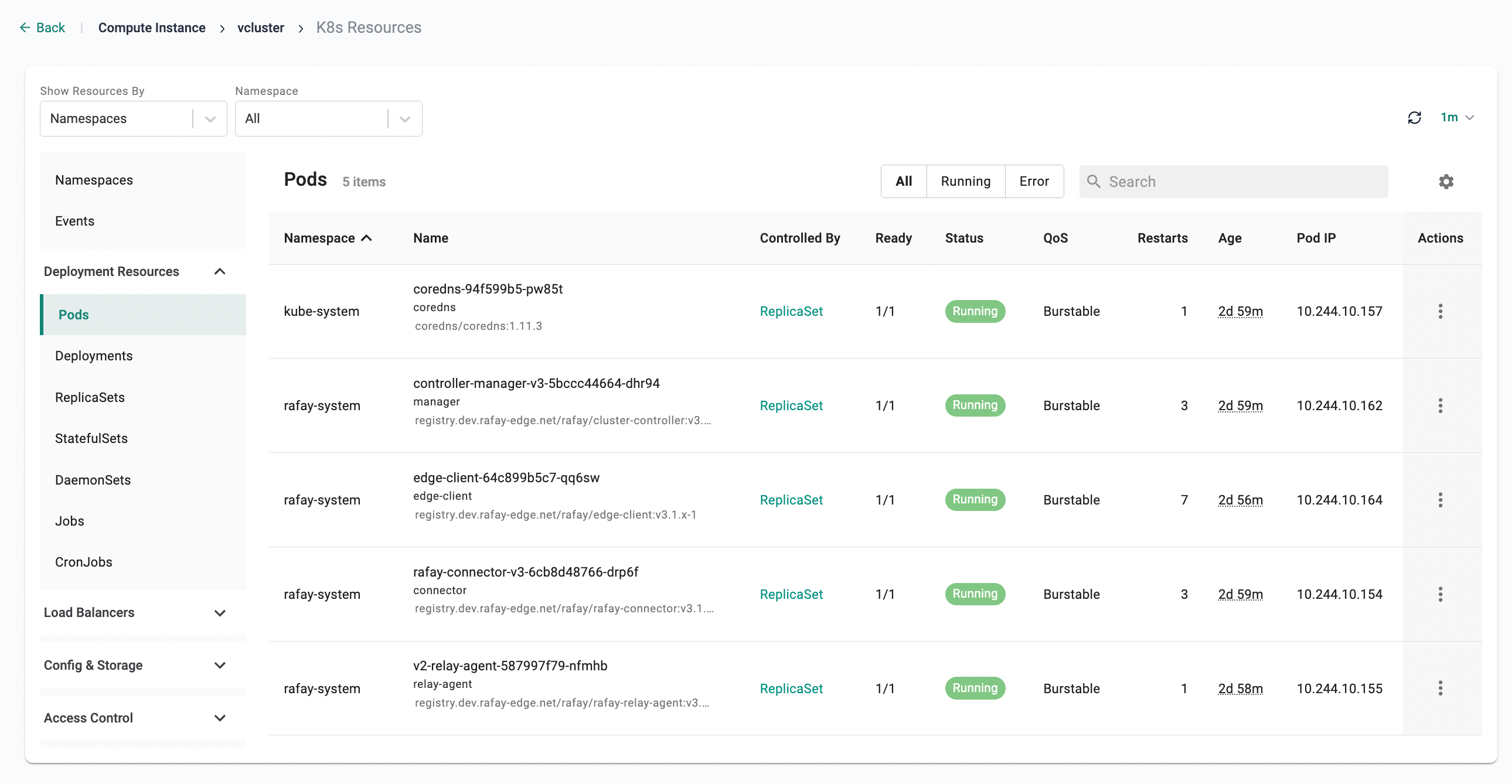Sort by Namespace column arrow
The image size is (1512, 784).
click(x=367, y=238)
